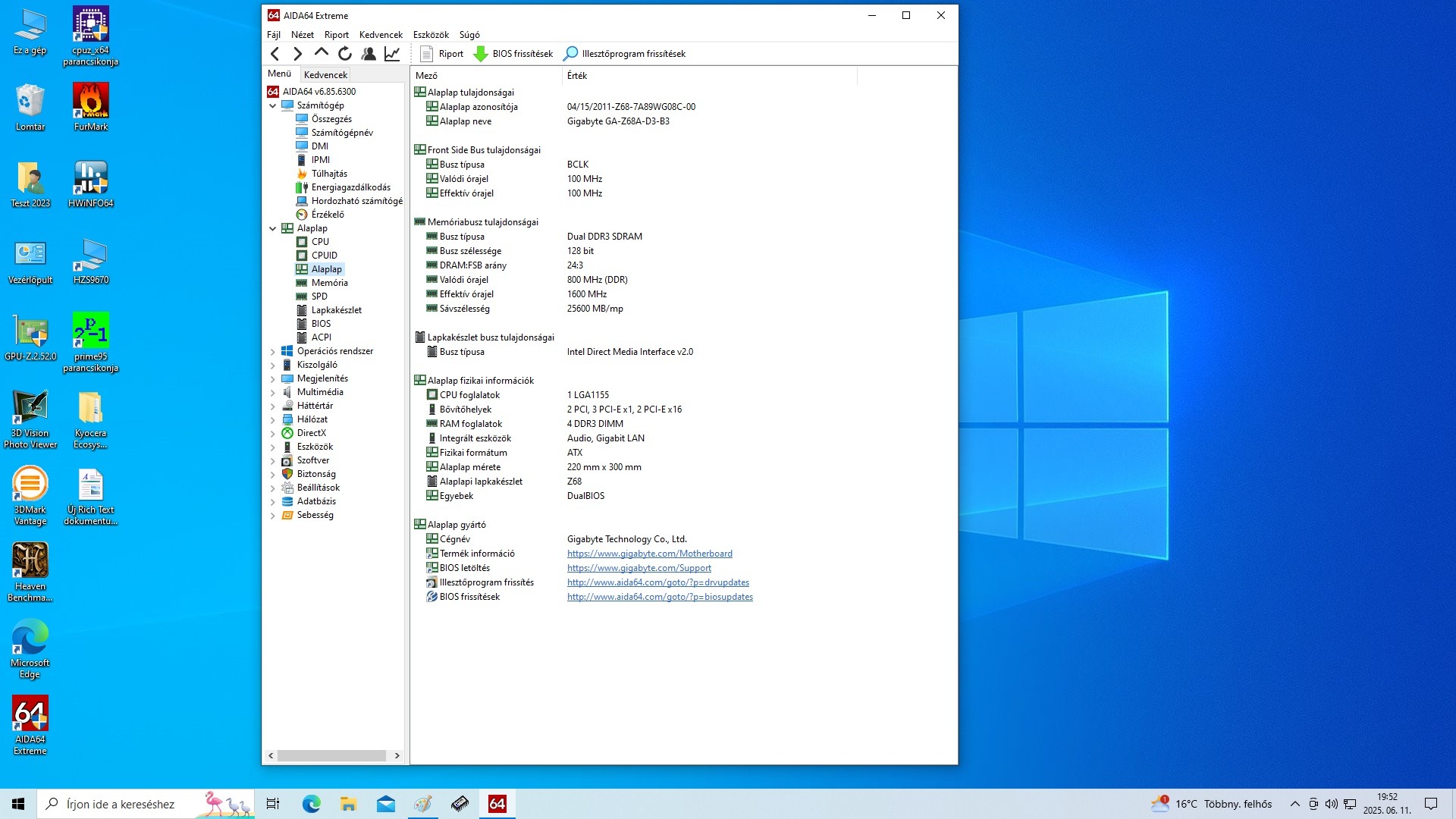
Task: Open HWiNFO64 desktop icon
Action: coord(90,184)
